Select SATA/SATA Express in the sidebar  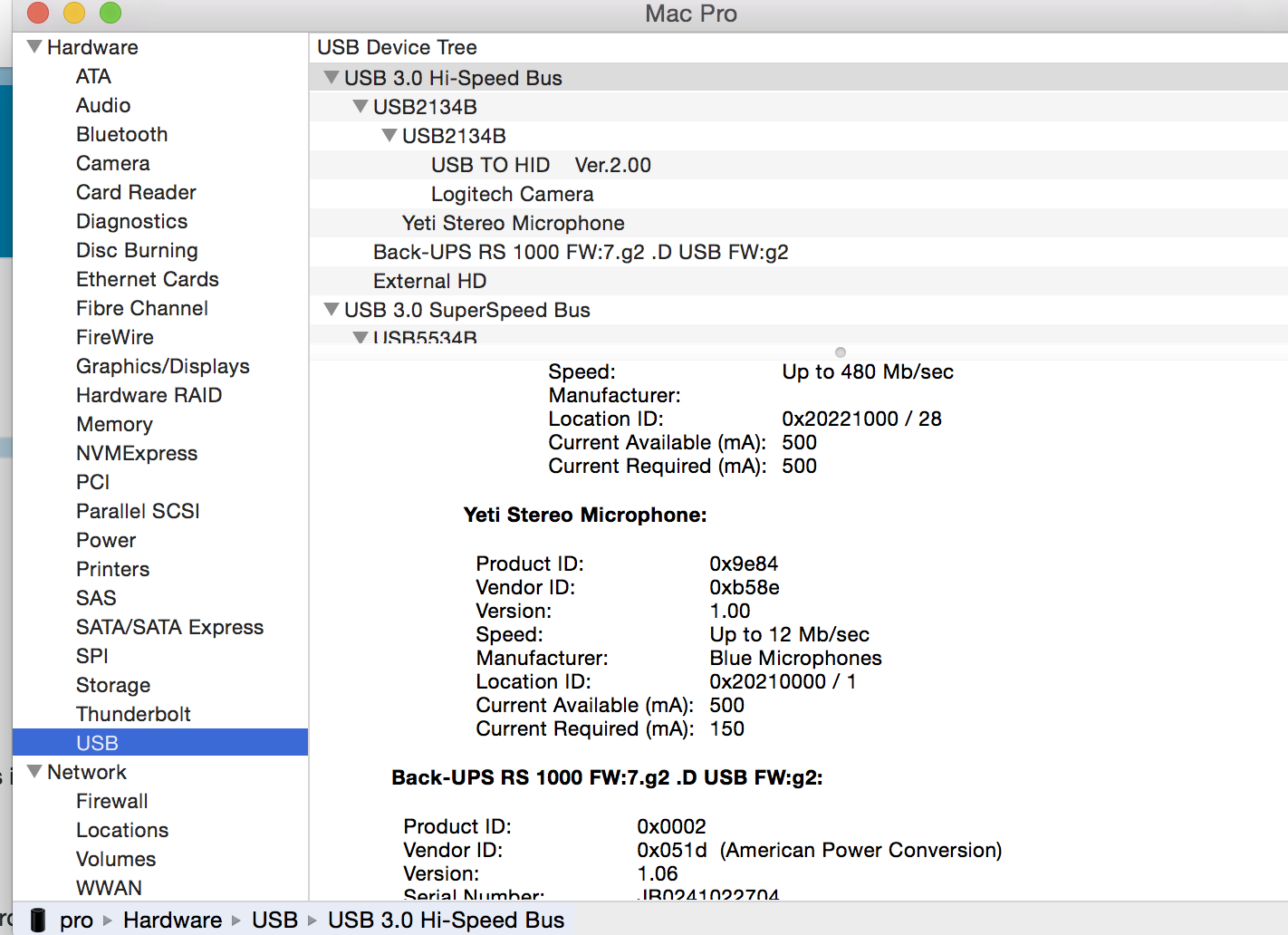(x=170, y=627)
